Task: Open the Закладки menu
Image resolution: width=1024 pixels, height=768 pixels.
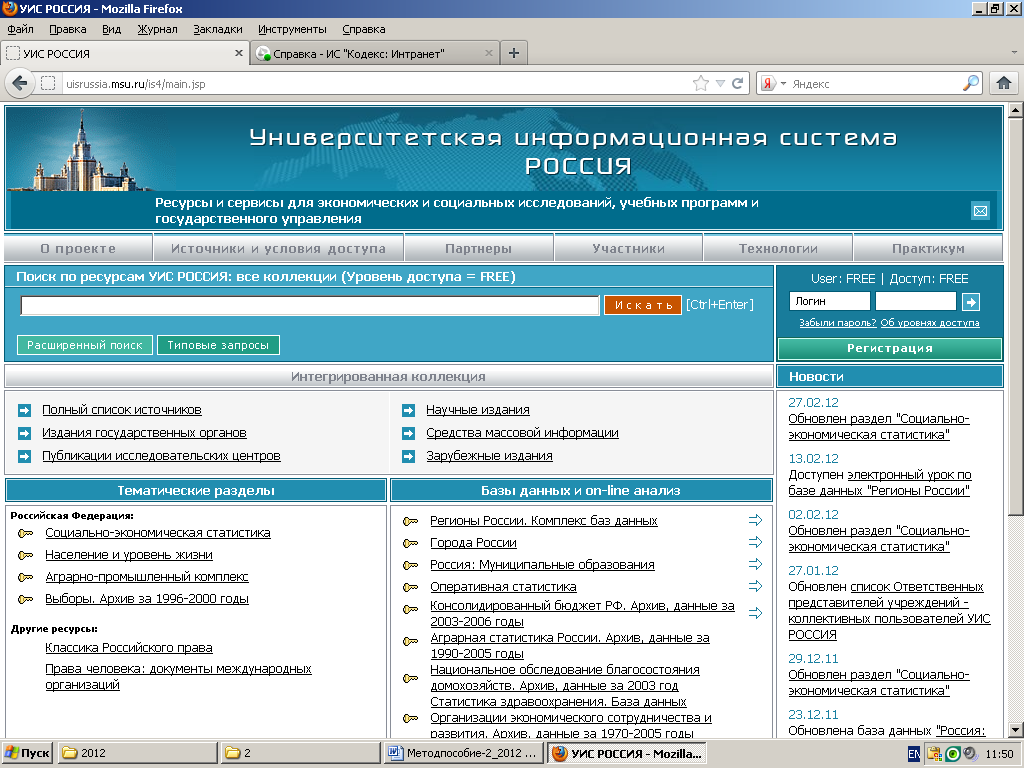Action: 217,29
